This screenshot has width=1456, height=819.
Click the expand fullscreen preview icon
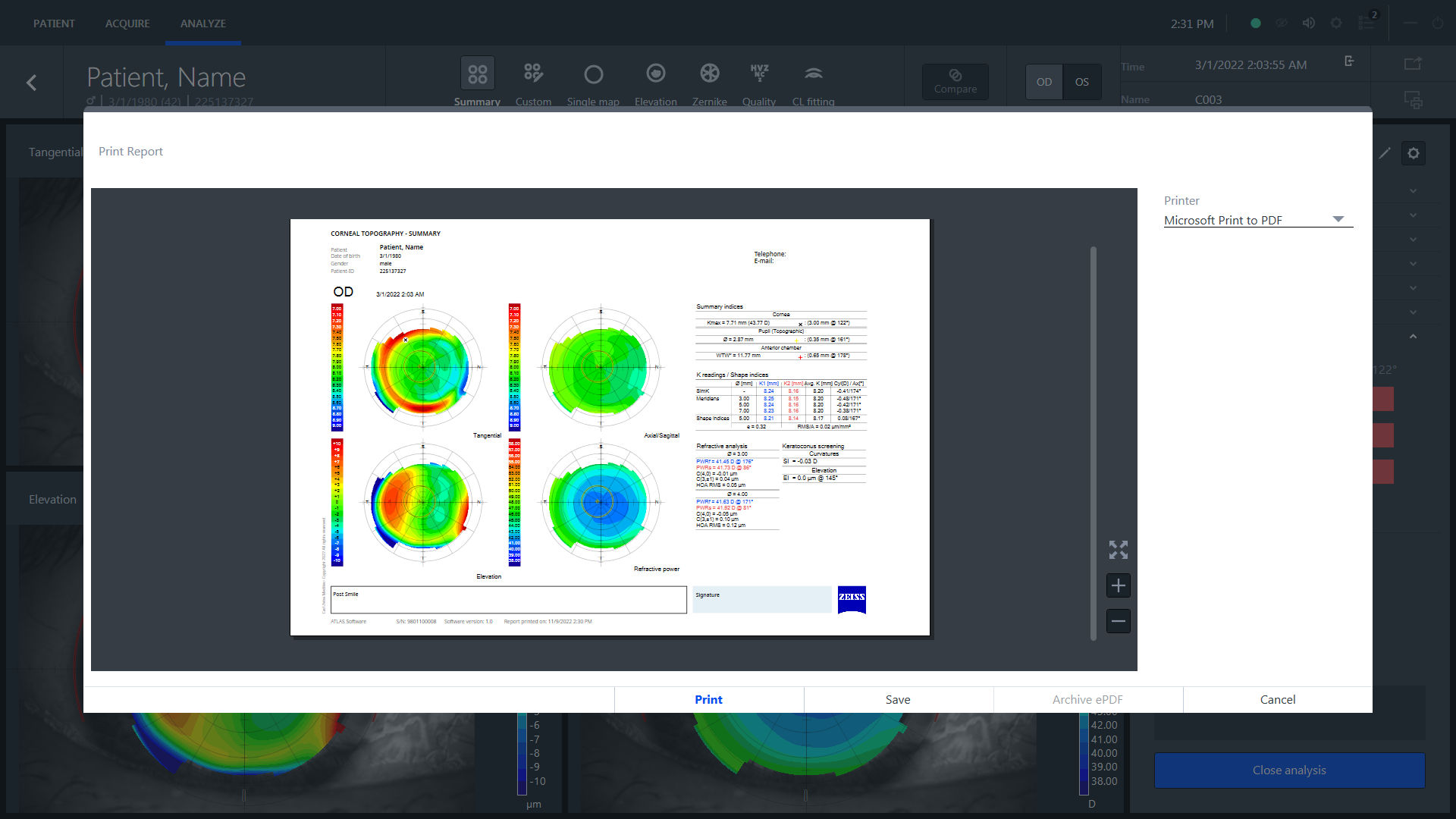click(x=1118, y=549)
